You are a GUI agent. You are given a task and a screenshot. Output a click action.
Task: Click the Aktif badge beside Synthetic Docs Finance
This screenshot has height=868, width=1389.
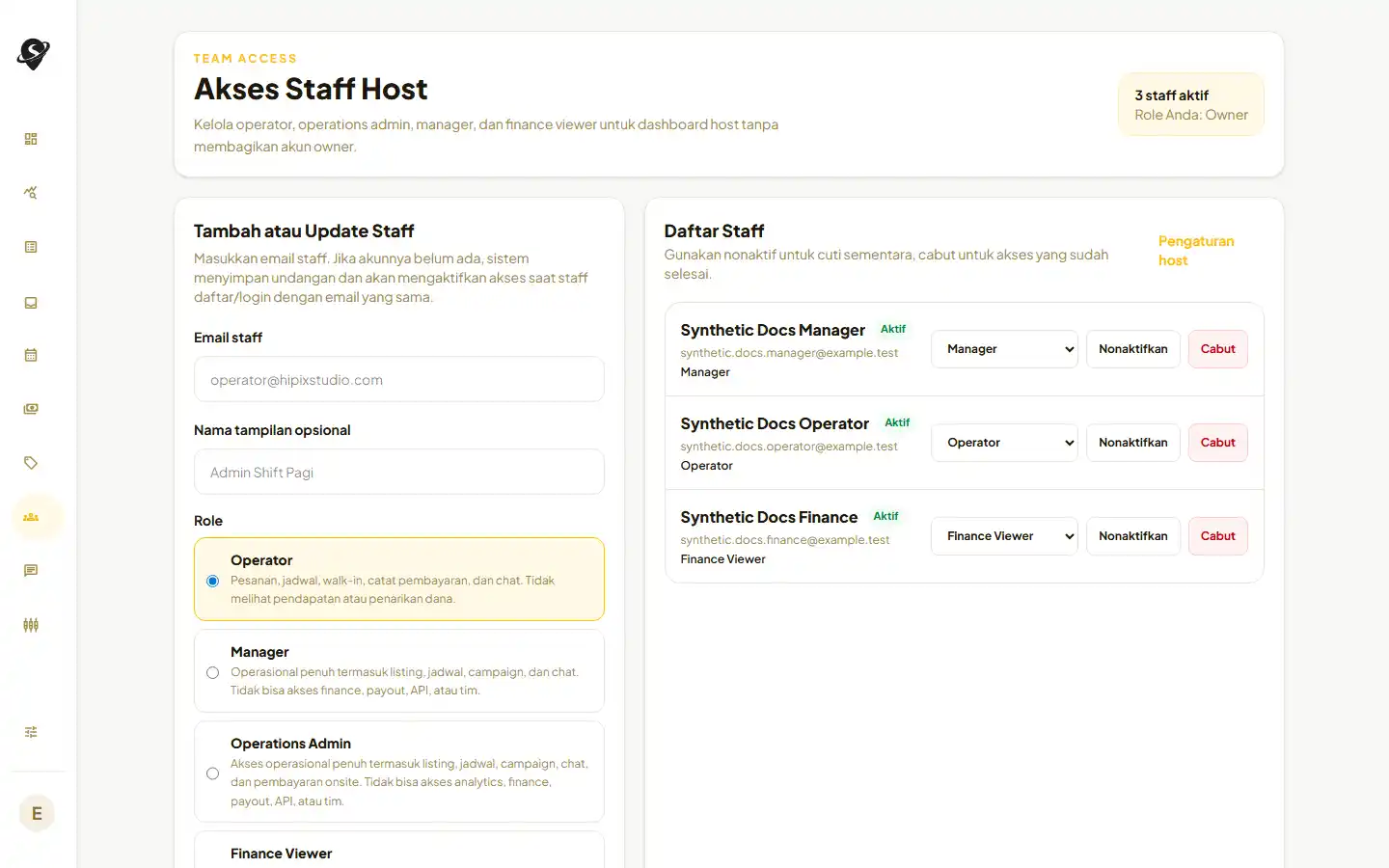(x=885, y=516)
